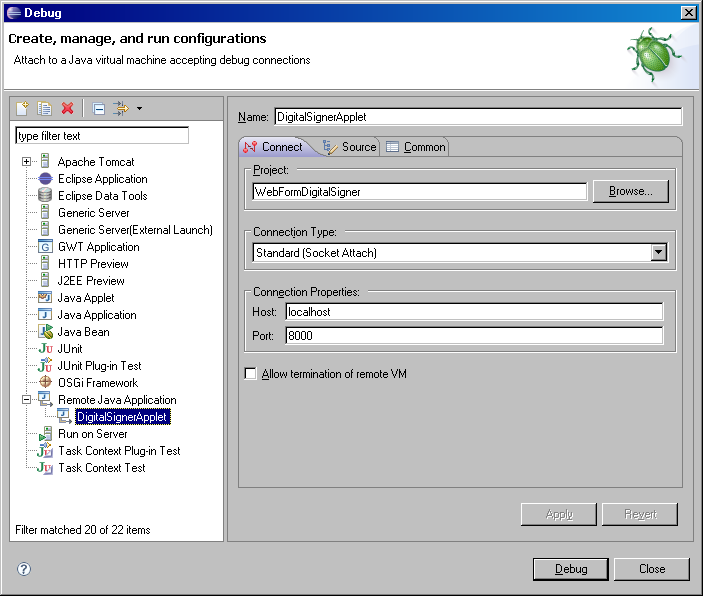
Task: Click the Host field containing localhost
Action: pyautogui.click(x=474, y=312)
